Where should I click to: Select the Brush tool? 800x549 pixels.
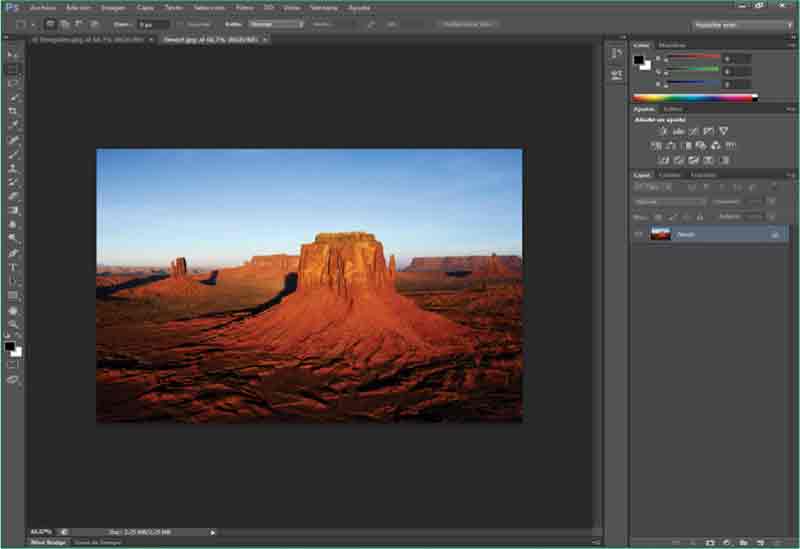click(x=13, y=154)
